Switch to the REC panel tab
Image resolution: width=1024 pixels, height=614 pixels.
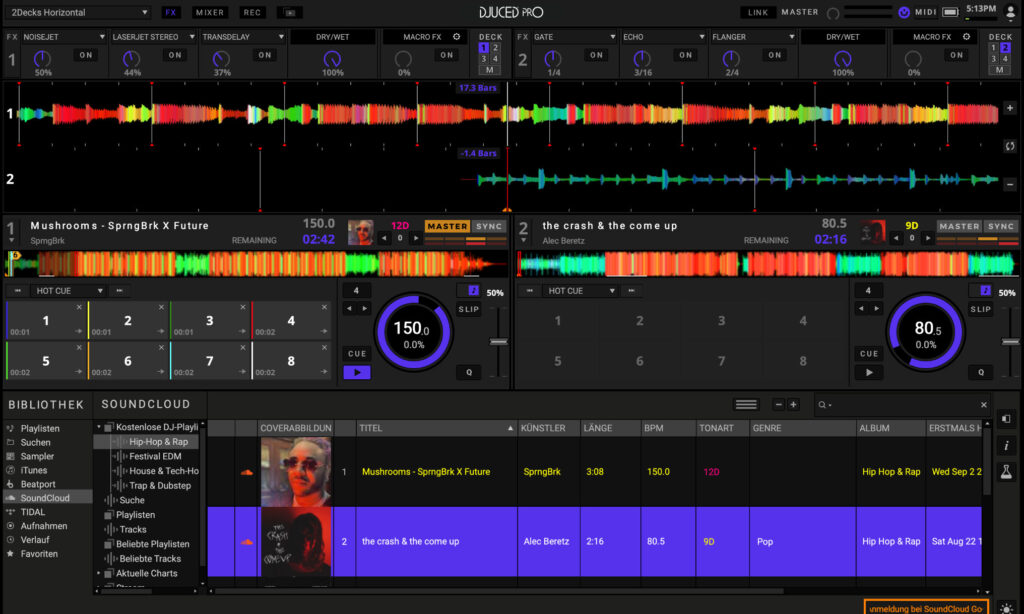[252, 12]
